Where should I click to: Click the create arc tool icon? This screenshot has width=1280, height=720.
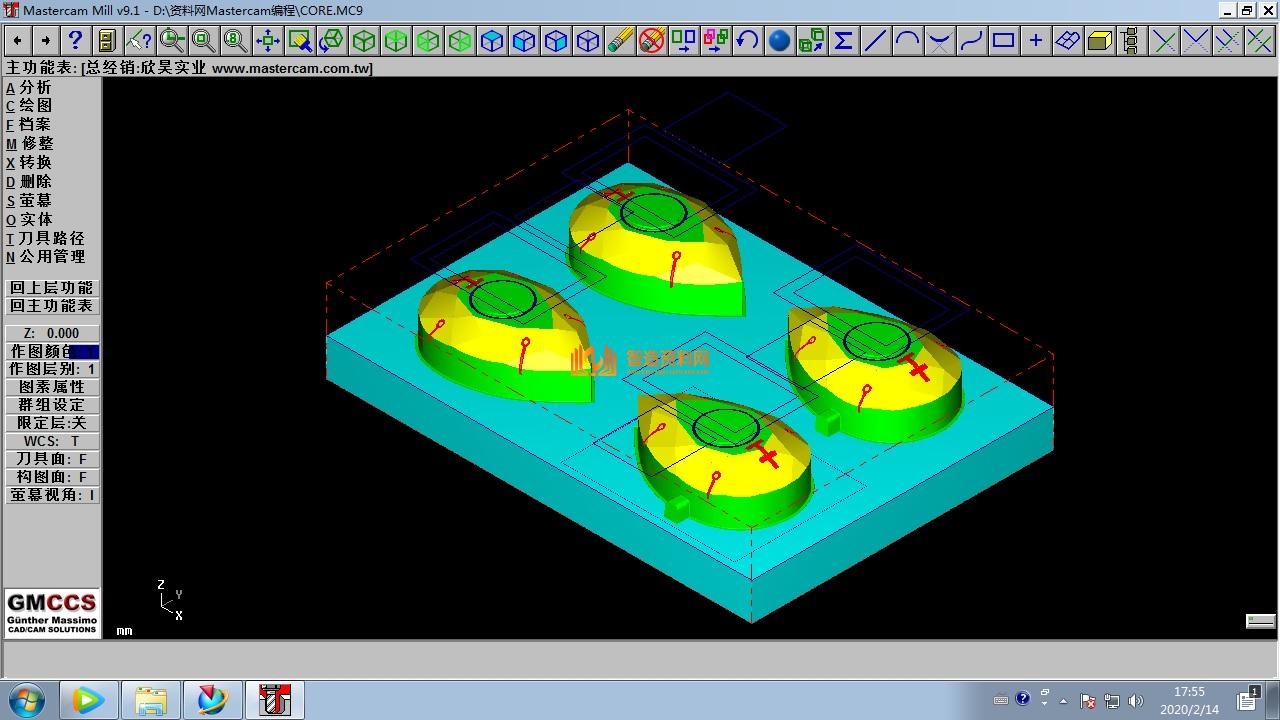pyautogui.click(x=907, y=41)
